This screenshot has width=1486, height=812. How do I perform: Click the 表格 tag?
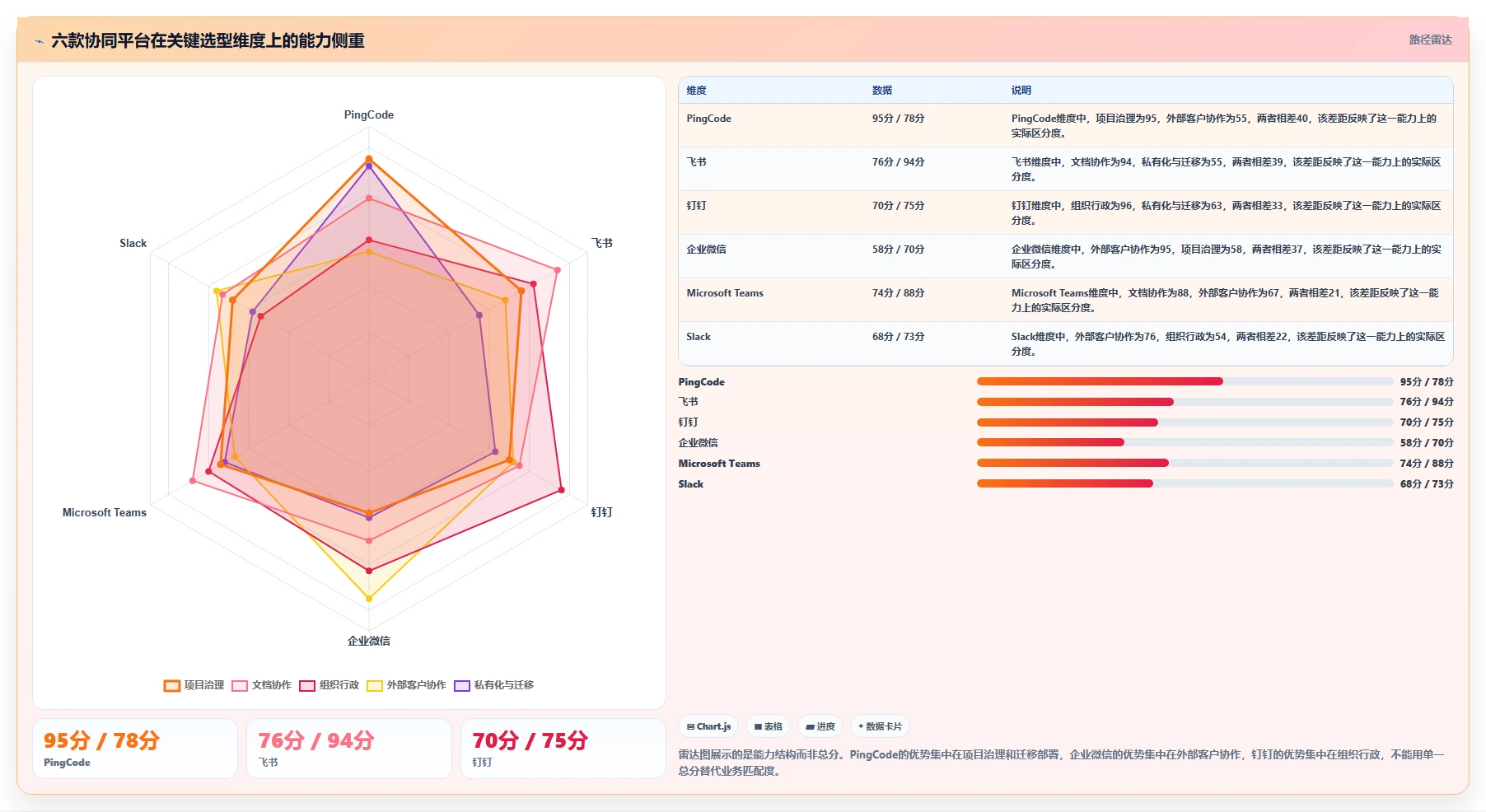768,726
